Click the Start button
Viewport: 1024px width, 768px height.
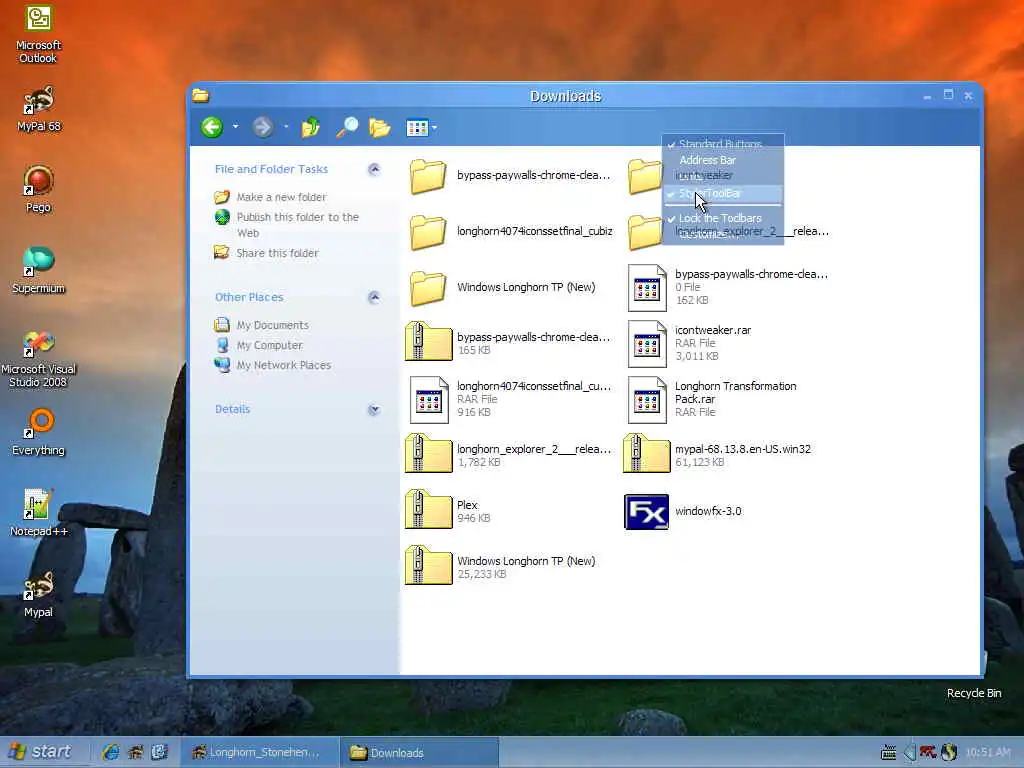coord(40,752)
